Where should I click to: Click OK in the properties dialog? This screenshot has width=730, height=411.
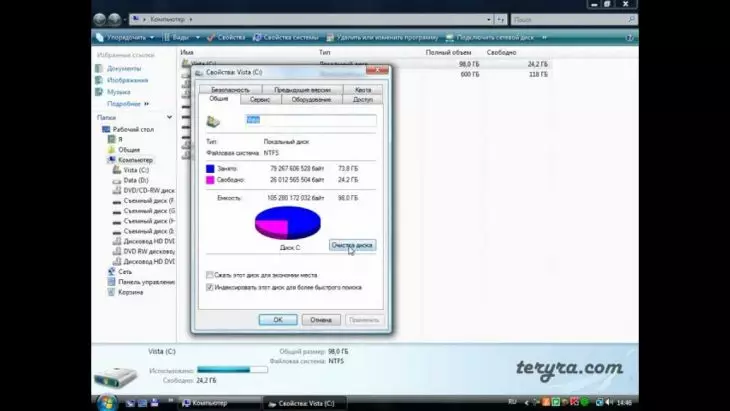pos(278,320)
